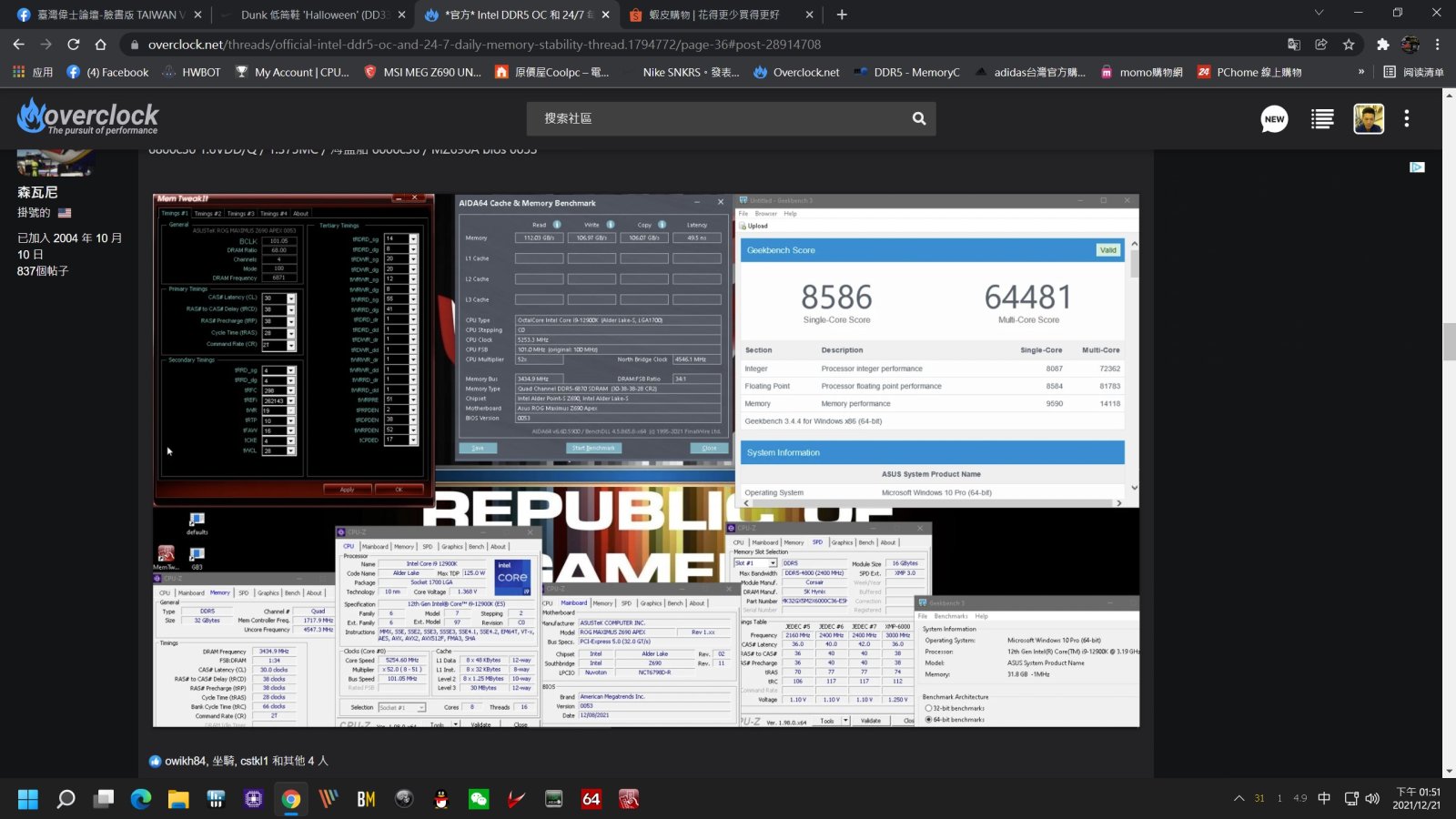Select Timings #2 tab in Mem TweakIt
Screen dimensions: 1456x819
point(208,214)
